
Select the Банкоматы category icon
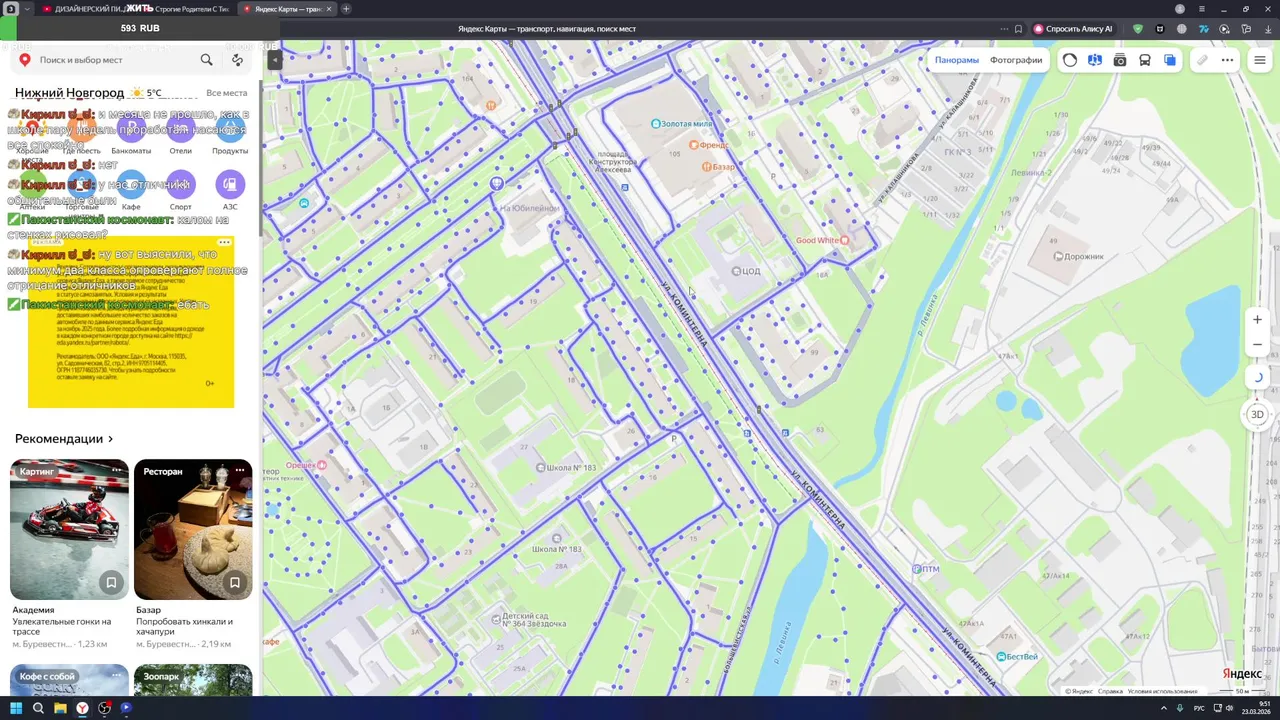pos(131,130)
